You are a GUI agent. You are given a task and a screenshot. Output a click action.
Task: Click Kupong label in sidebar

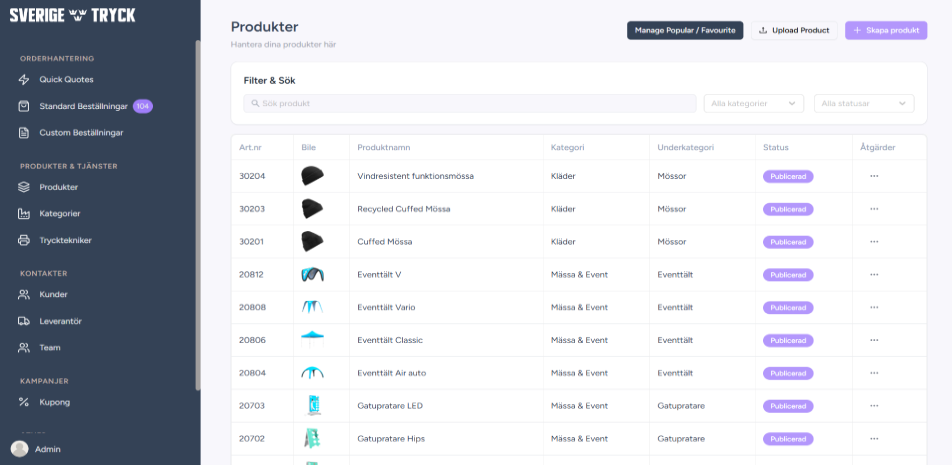[55, 402]
